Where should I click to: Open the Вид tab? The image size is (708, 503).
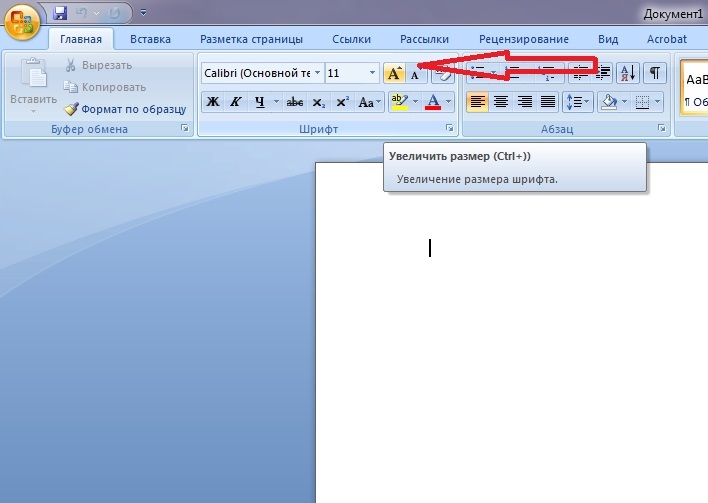coord(608,39)
